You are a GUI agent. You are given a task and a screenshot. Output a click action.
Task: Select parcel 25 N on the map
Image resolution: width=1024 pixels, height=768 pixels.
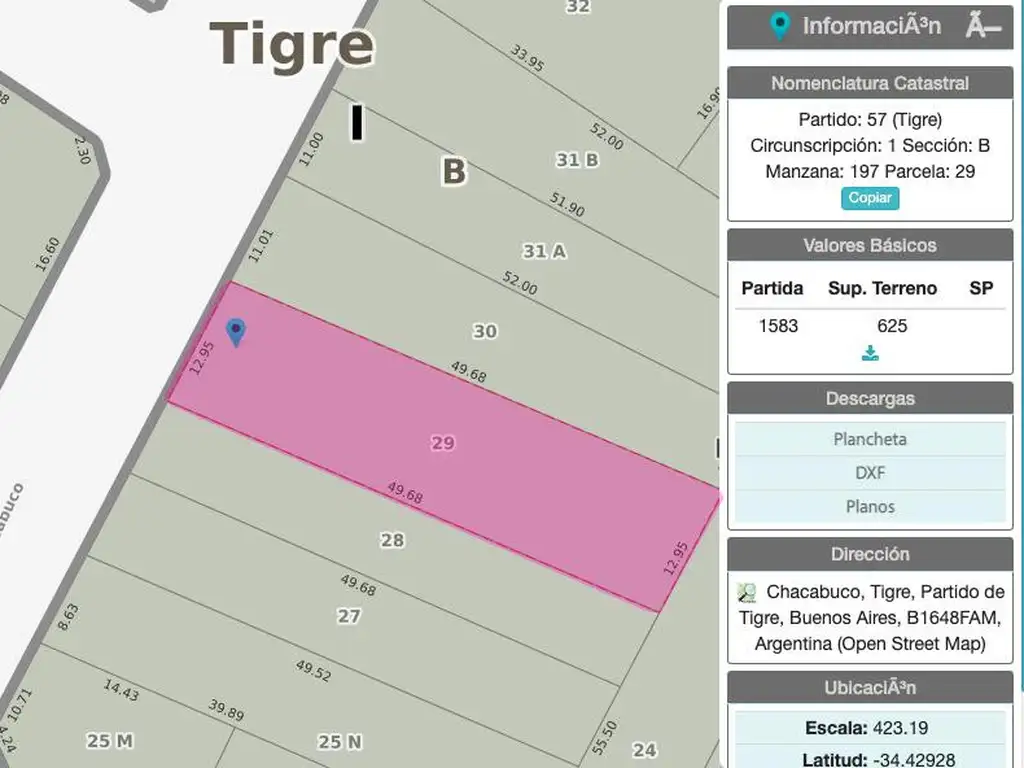(x=340, y=741)
